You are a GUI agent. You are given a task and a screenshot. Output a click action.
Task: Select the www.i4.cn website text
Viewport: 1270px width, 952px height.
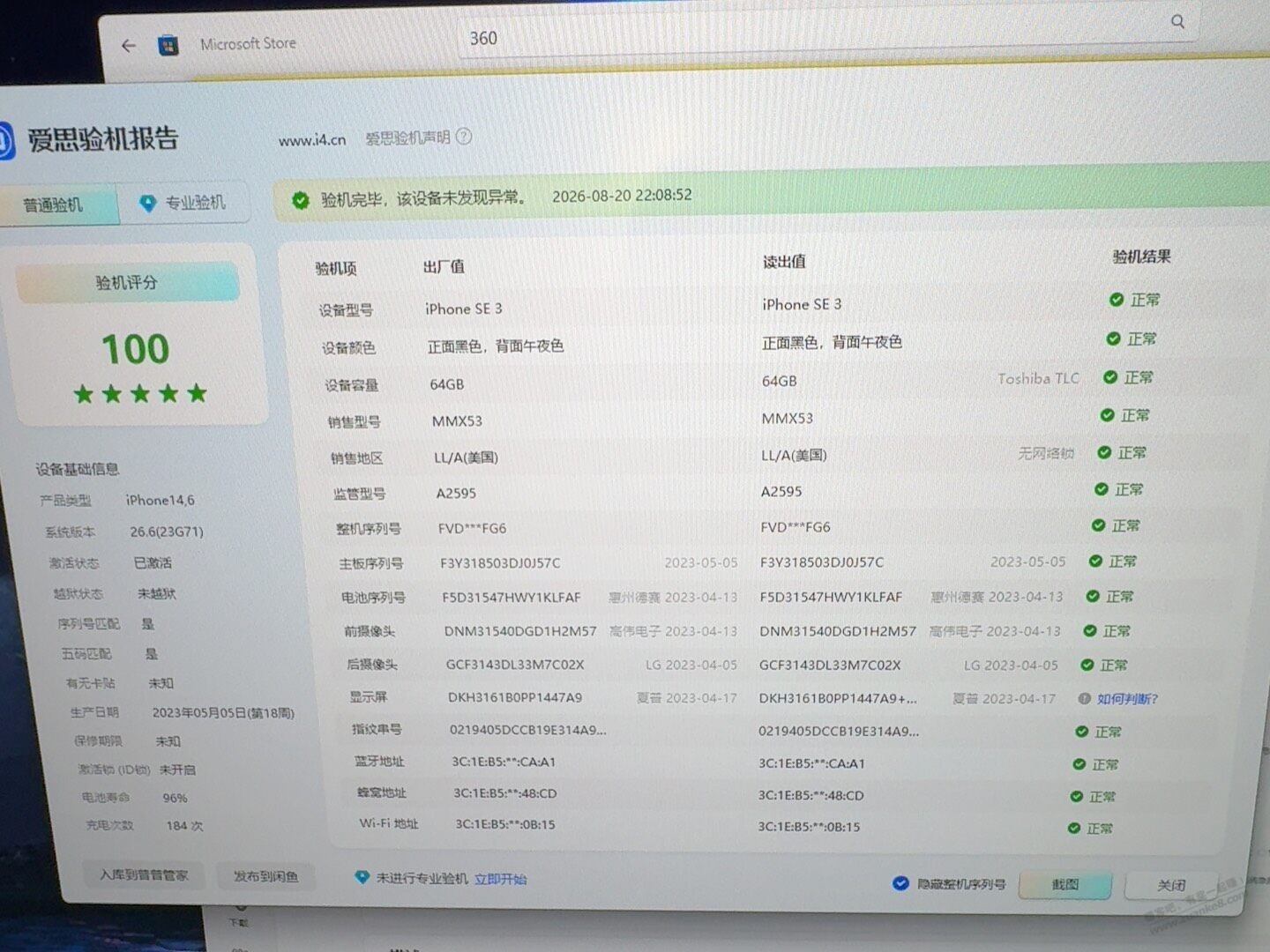click(x=312, y=139)
